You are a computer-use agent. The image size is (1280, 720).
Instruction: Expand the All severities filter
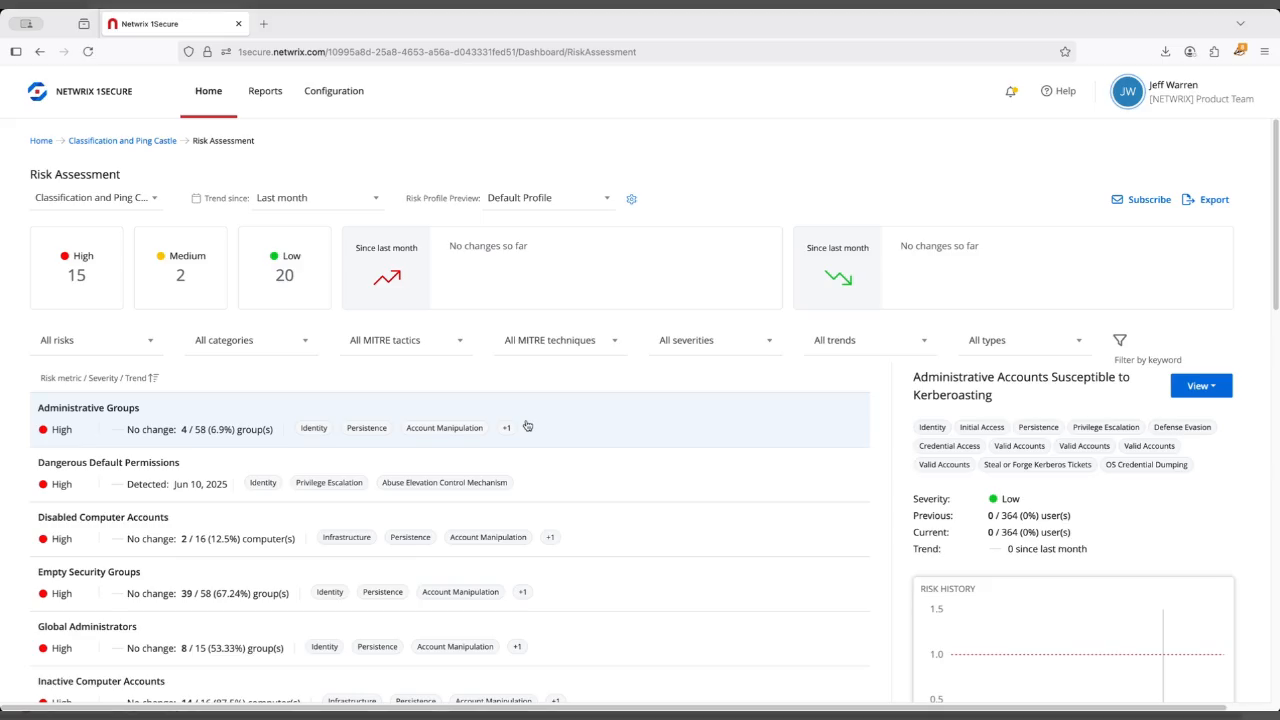[x=715, y=340]
